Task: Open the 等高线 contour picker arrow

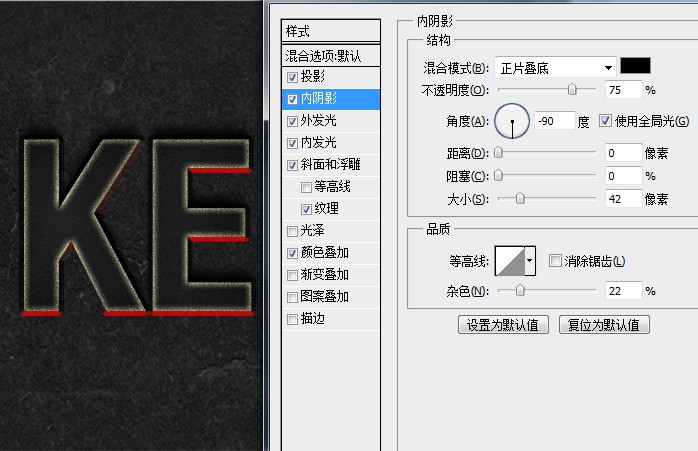Action: point(530,261)
